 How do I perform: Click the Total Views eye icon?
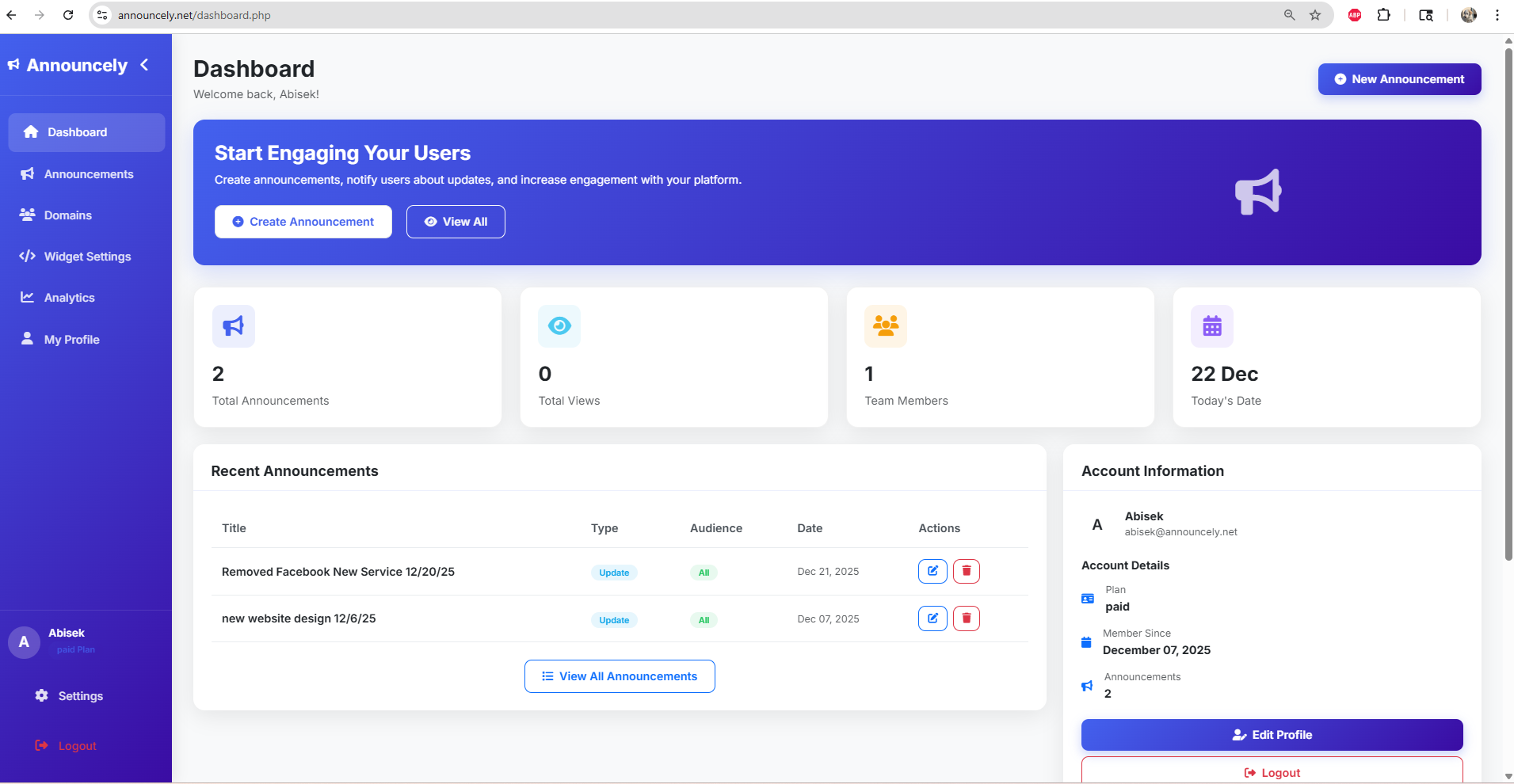[x=559, y=326]
